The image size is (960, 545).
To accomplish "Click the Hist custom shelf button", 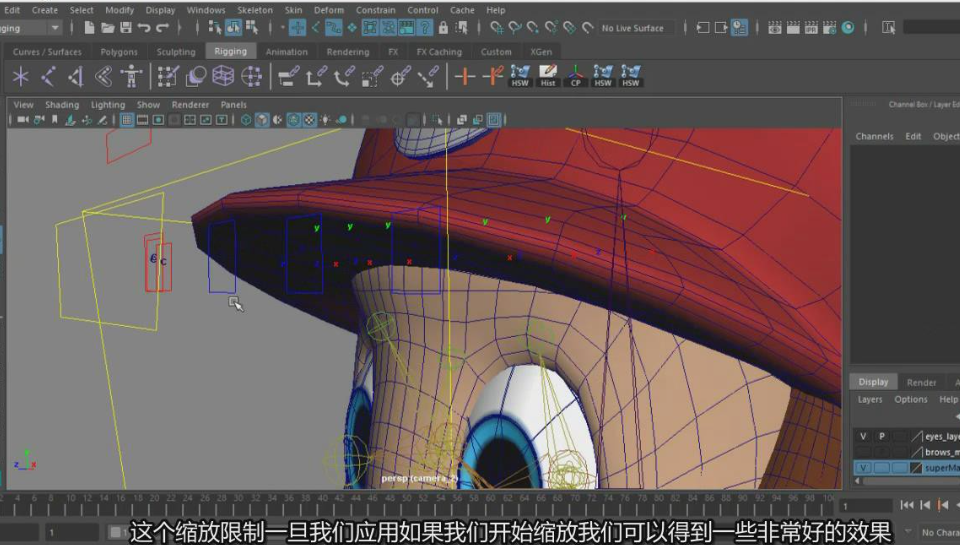I will click(x=548, y=76).
